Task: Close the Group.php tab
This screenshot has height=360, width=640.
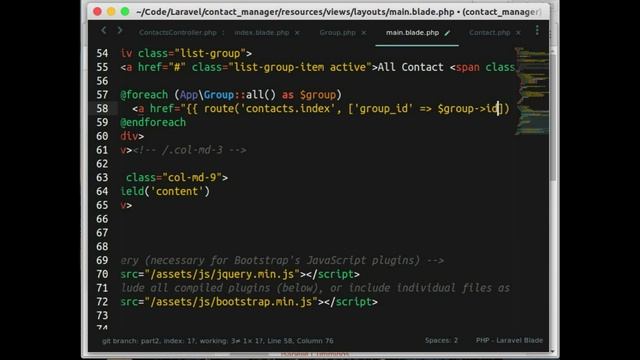Action: (364, 33)
